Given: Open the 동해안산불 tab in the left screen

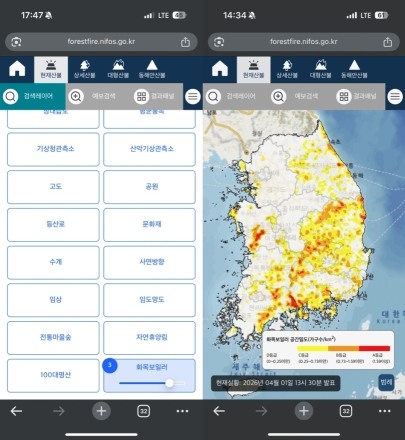Looking at the screenshot, I should [152, 70].
